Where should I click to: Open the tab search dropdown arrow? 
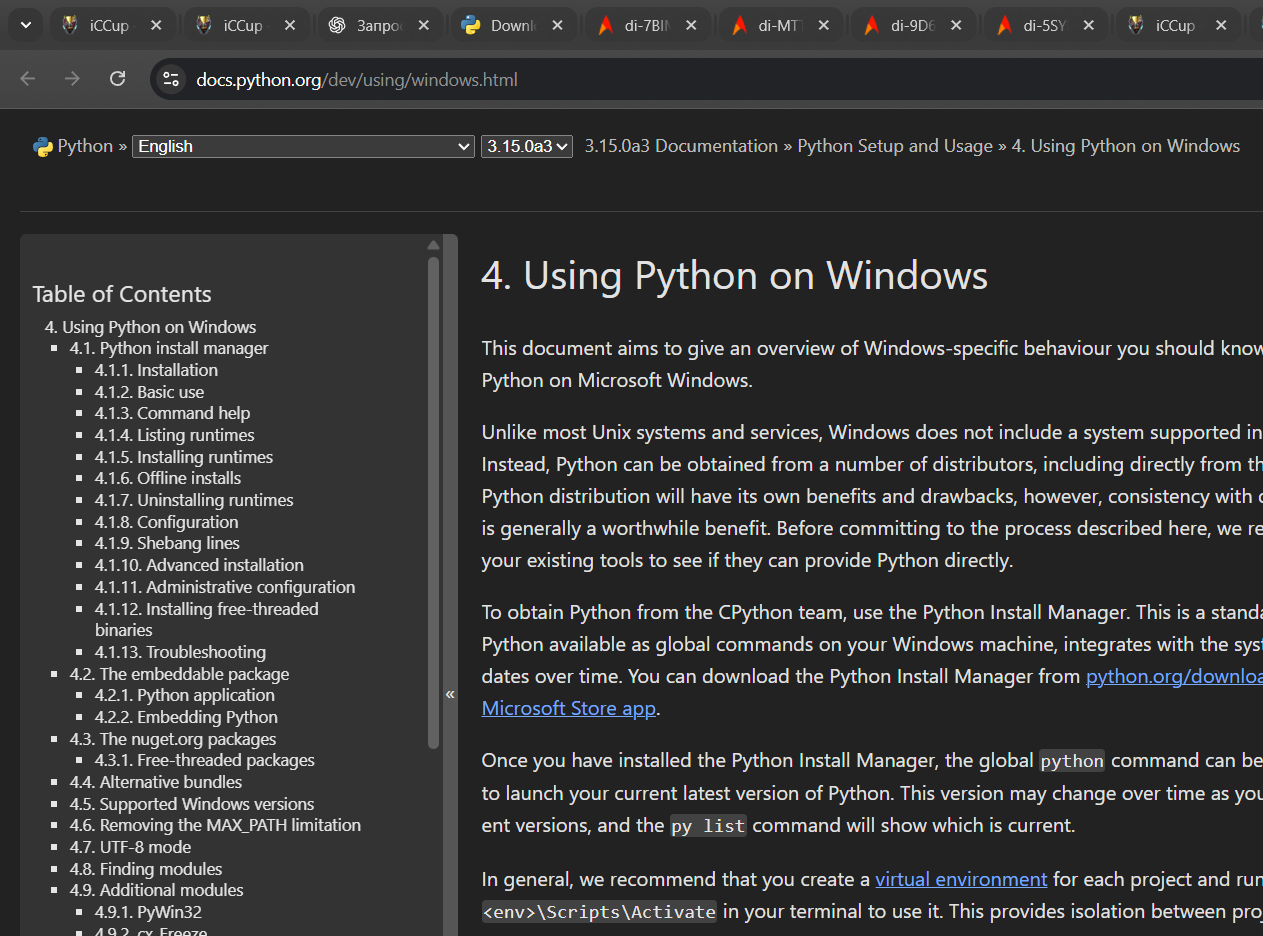click(26, 26)
